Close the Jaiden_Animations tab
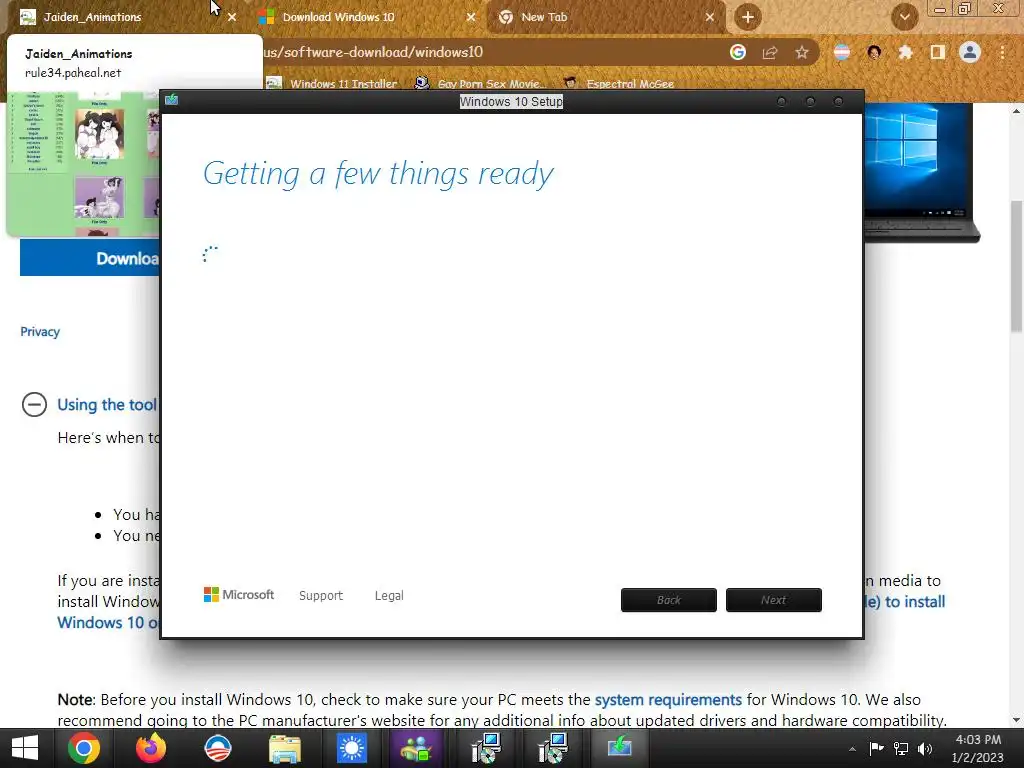 pyautogui.click(x=232, y=17)
